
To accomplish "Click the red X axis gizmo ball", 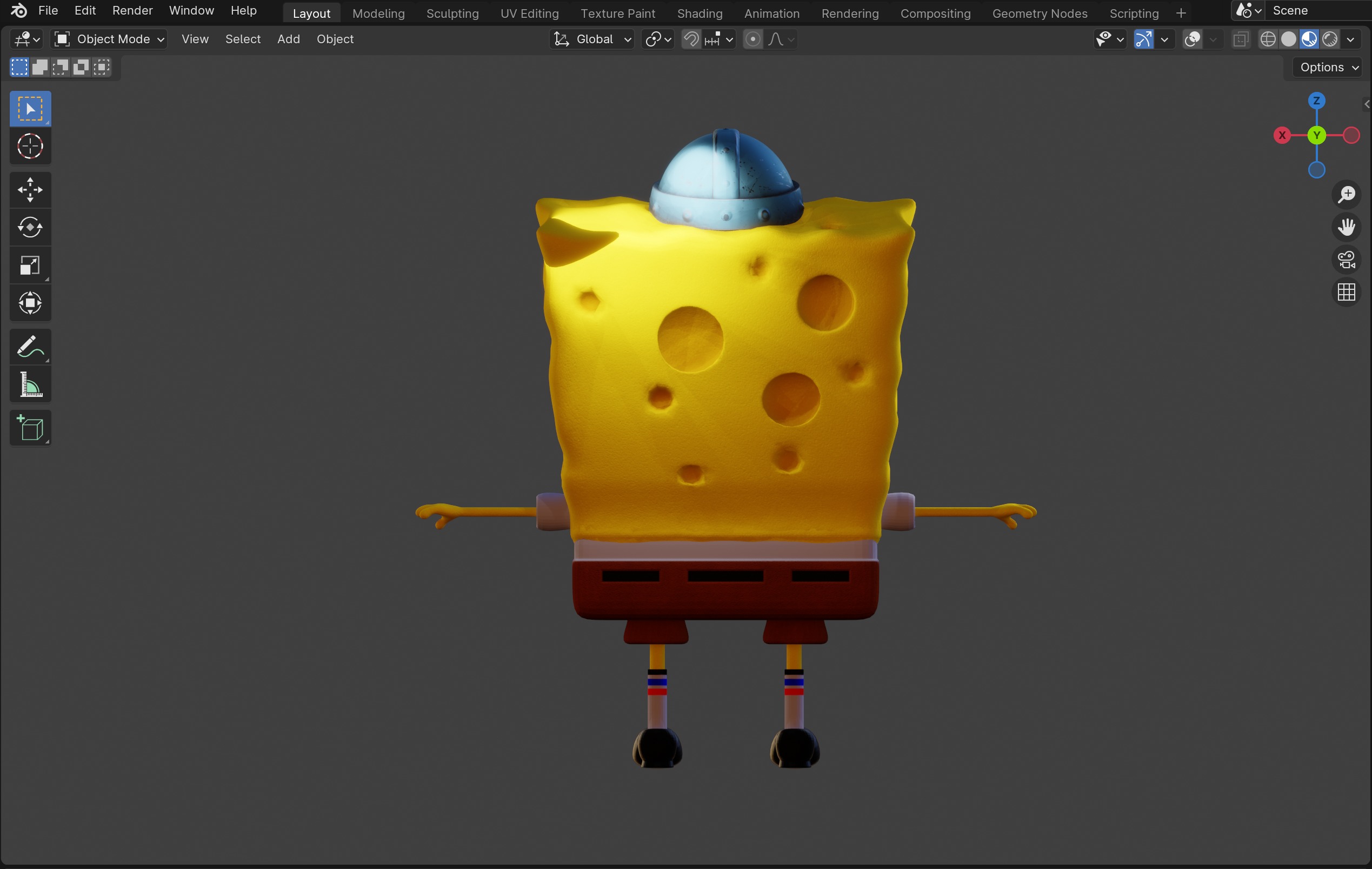I will 1282,135.
